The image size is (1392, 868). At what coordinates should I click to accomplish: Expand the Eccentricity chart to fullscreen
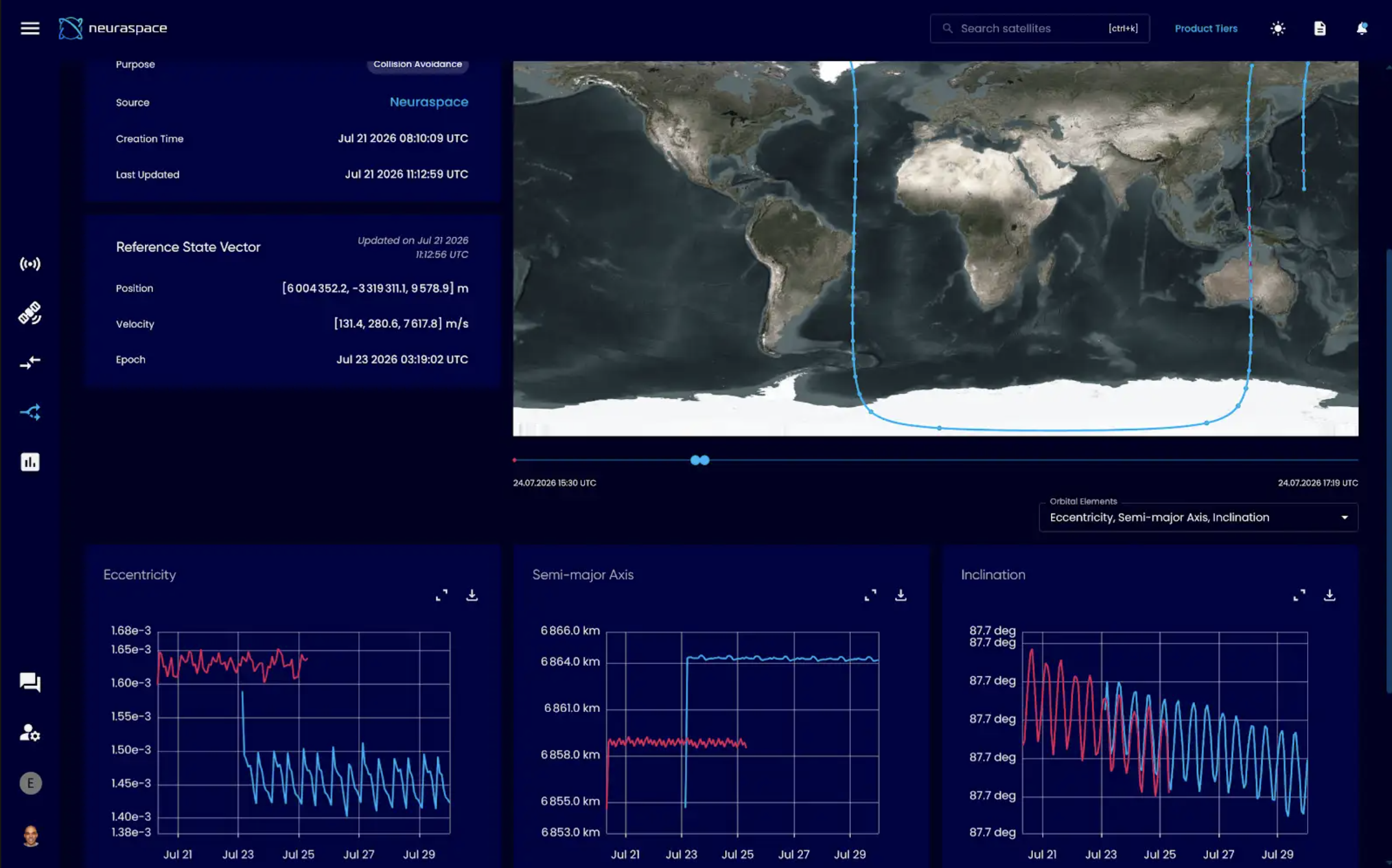pyautogui.click(x=441, y=595)
